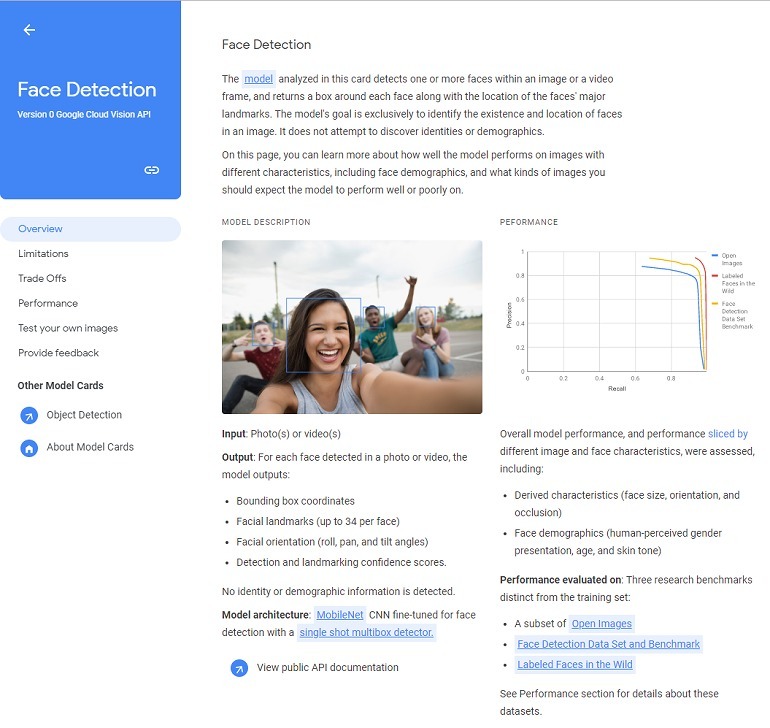770x728 pixels.
Task: Click the 'sliced by' link
Action: click(x=728, y=434)
